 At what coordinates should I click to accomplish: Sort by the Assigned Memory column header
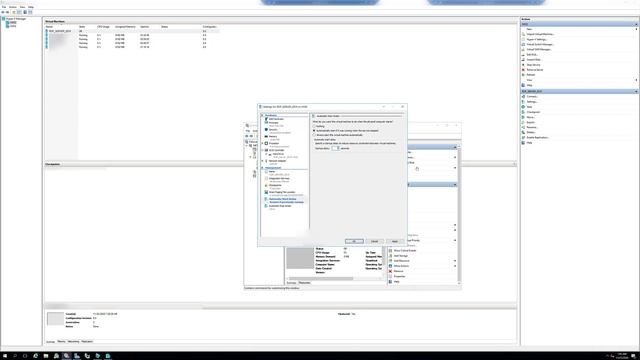coord(125,27)
